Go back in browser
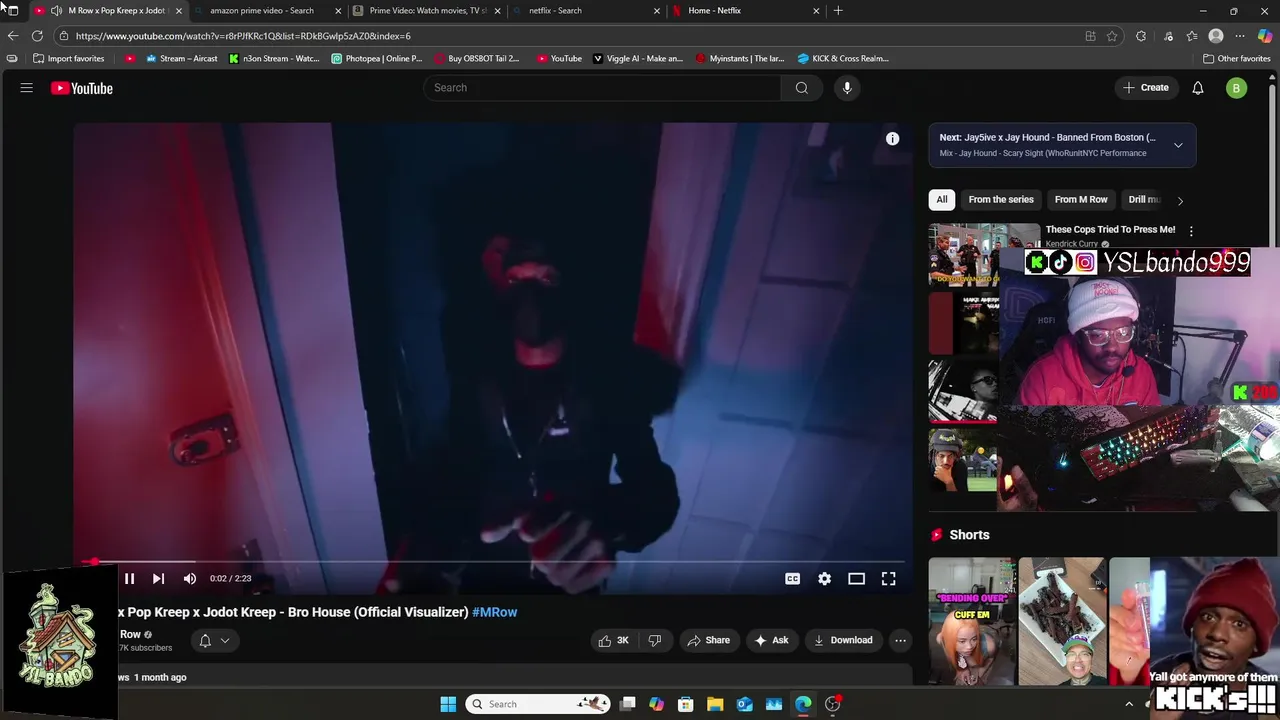This screenshot has height=720, width=1280. 13,36
